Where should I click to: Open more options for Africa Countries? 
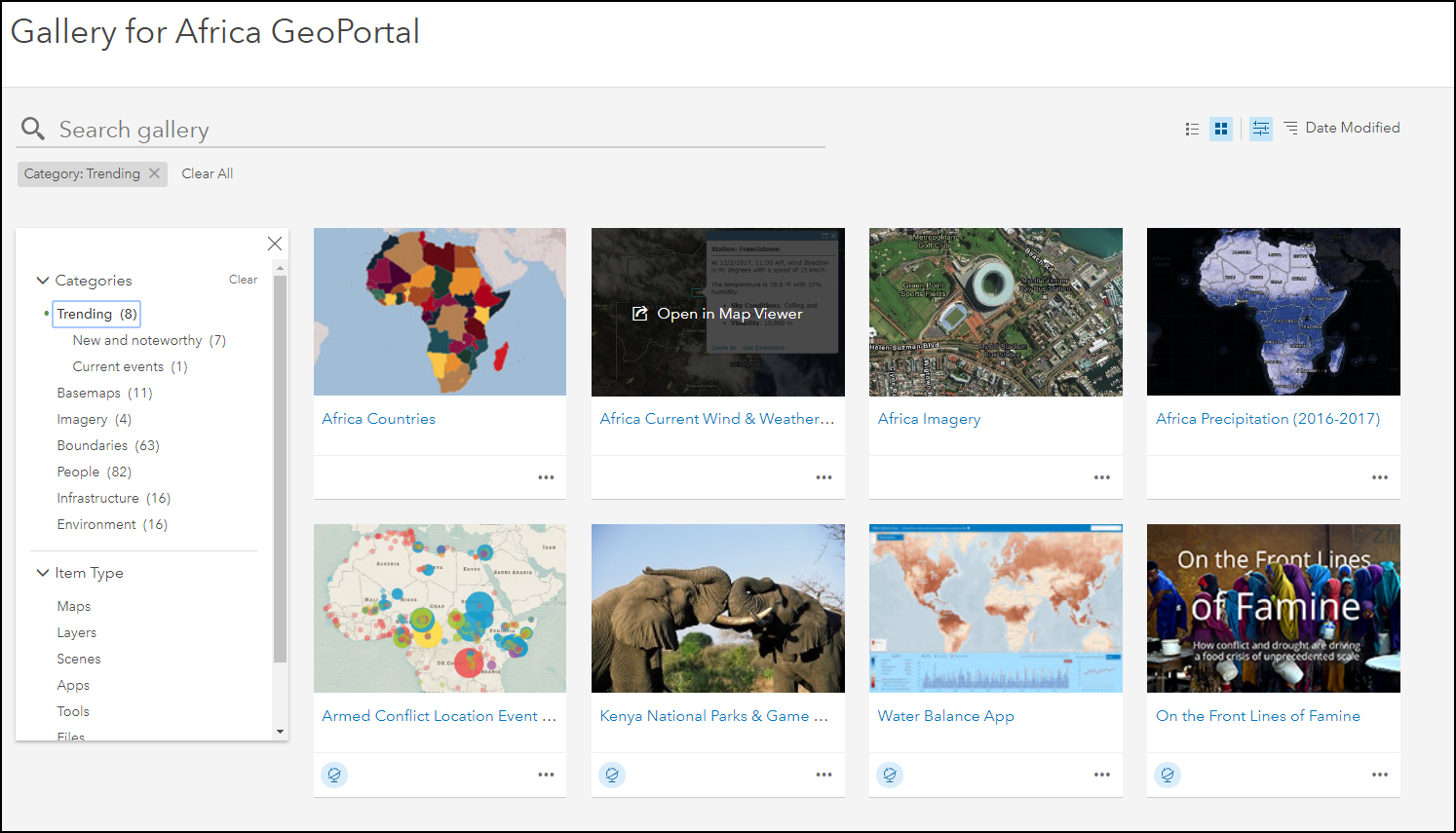pos(546,477)
